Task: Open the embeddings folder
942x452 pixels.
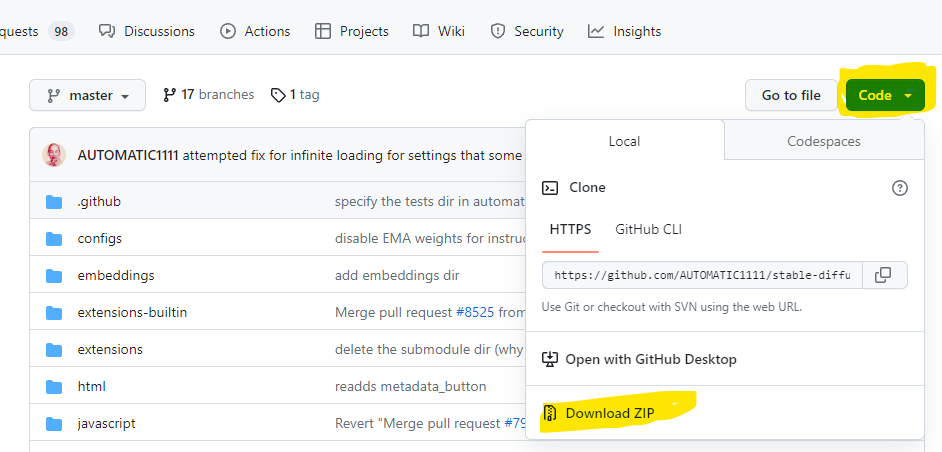Action: click(116, 275)
